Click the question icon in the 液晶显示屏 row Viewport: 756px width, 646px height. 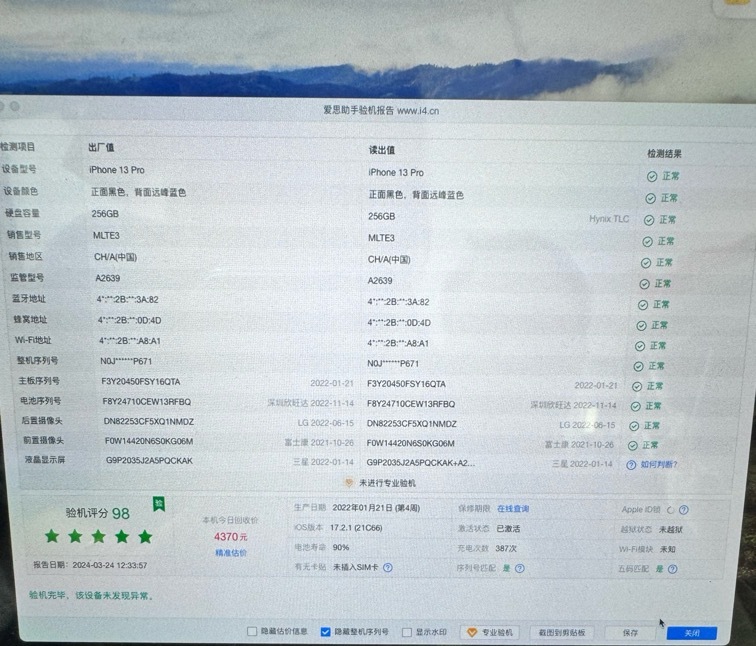point(631,465)
